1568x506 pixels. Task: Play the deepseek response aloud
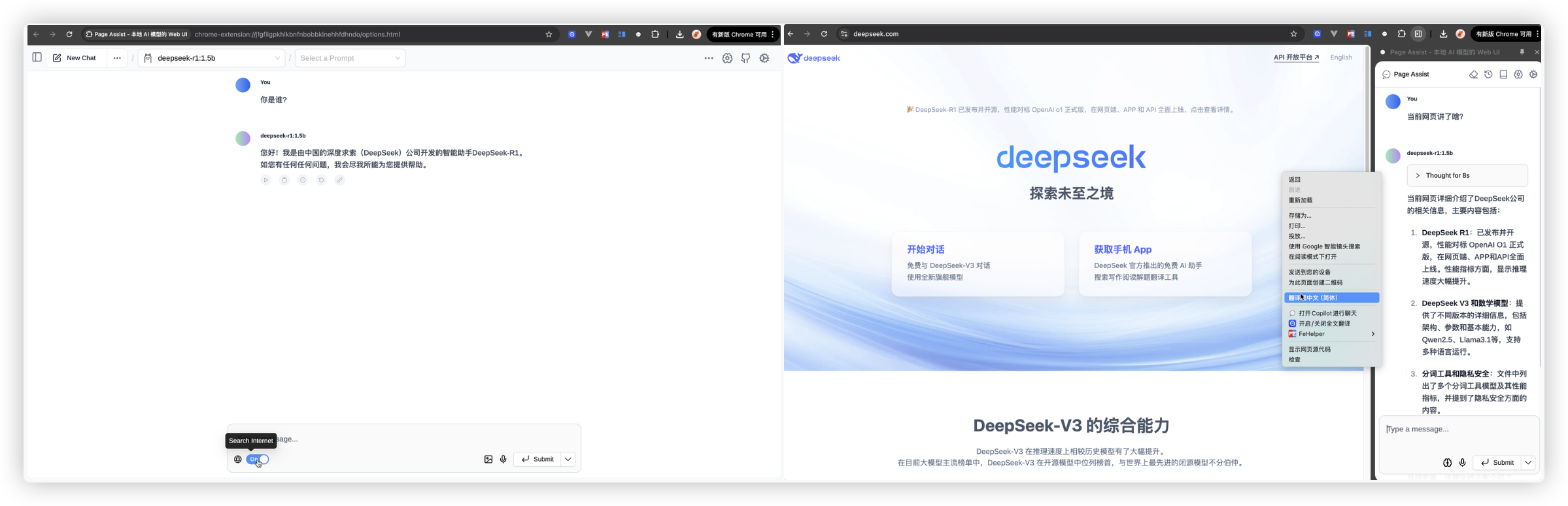point(265,180)
